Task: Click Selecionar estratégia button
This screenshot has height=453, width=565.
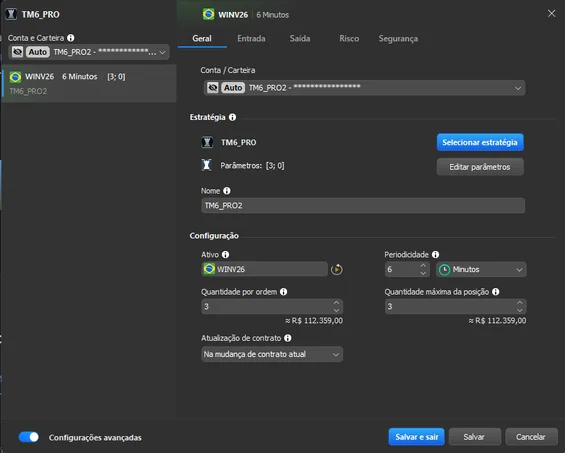Action: coord(480,142)
